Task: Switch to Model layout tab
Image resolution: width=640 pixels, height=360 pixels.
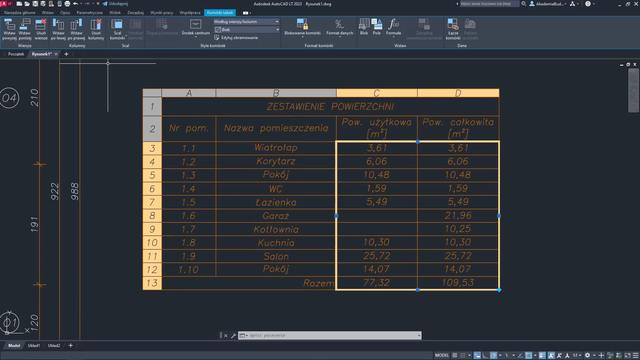Action: coord(14,346)
